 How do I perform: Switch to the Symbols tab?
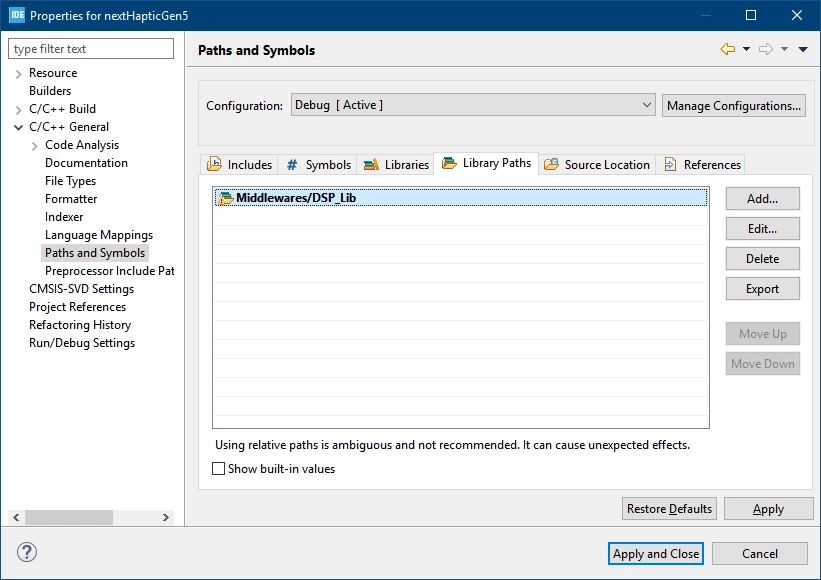pos(317,165)
